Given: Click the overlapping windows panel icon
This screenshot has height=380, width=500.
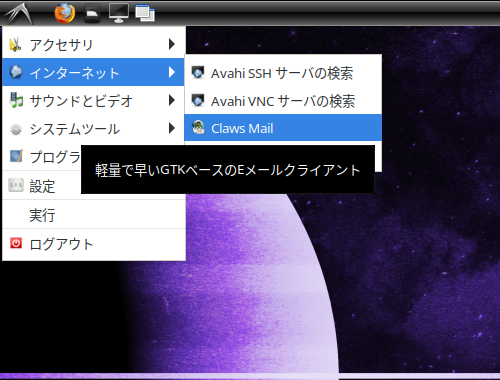Looking at the screenshot, I should point(145,14).
